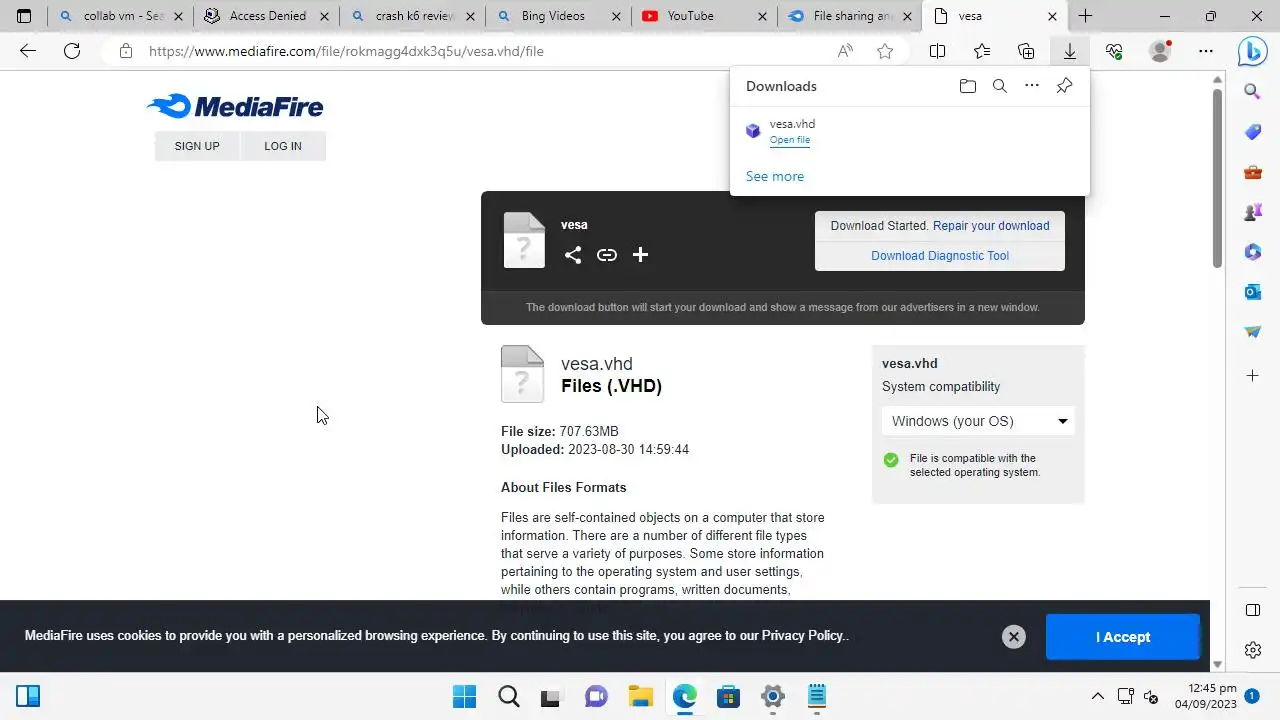Click the scroll down arrow
Screen dimensions: 1280x720
point(1217,664)
